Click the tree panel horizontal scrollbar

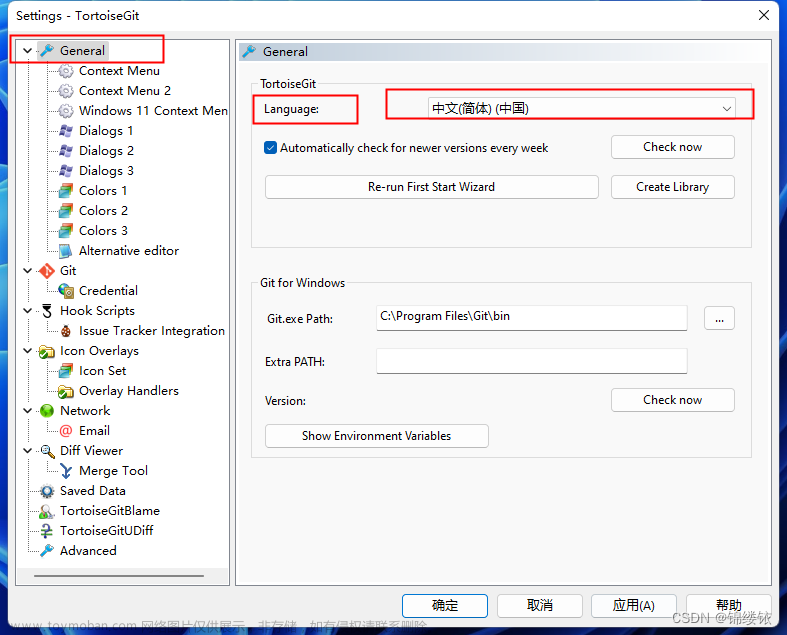pos(119,576)
